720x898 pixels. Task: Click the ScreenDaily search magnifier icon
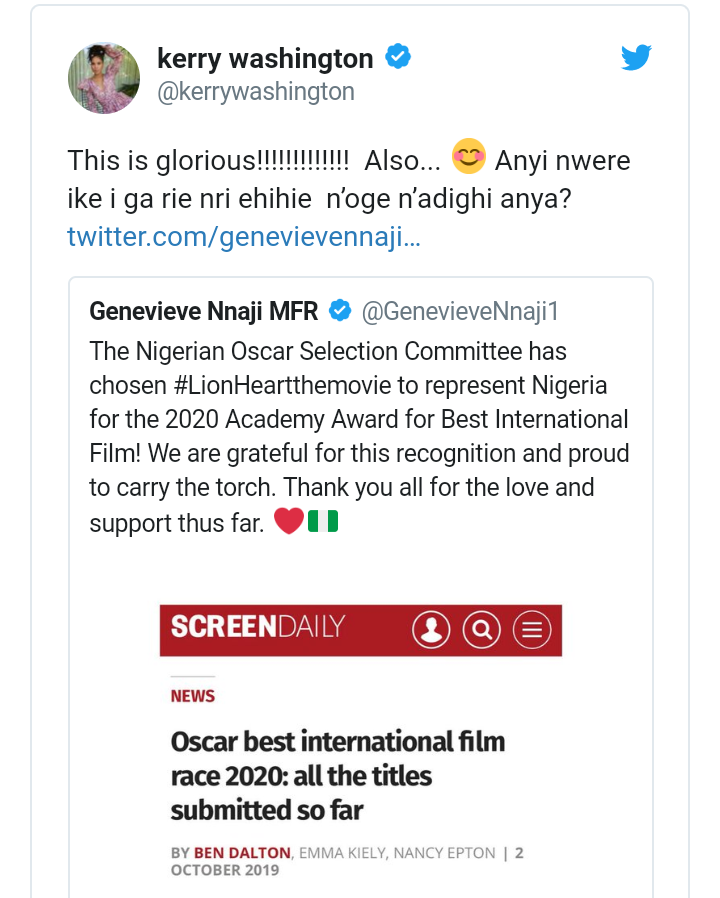coord(481,630)
